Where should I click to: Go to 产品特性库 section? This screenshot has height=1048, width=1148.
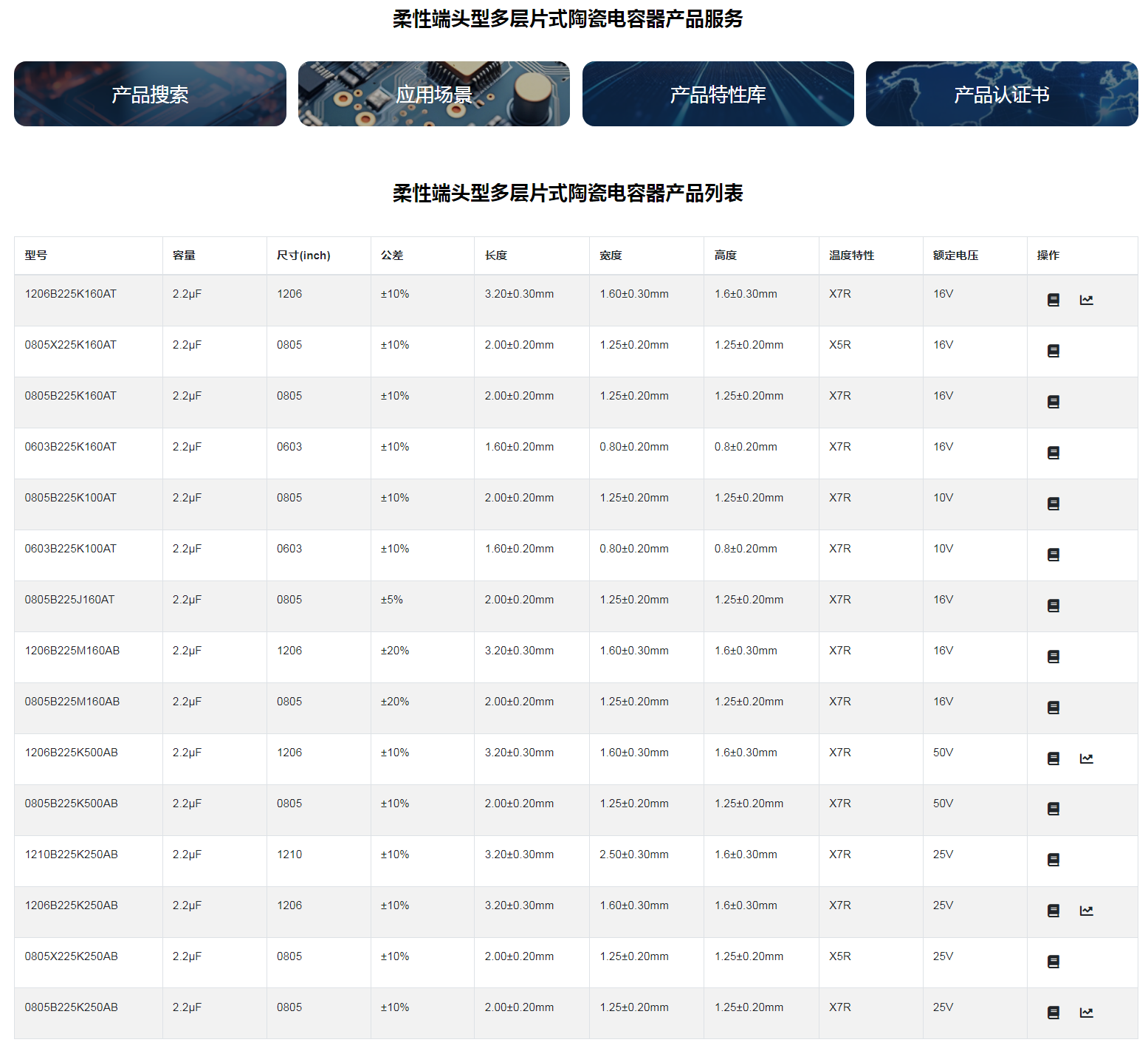718,94
